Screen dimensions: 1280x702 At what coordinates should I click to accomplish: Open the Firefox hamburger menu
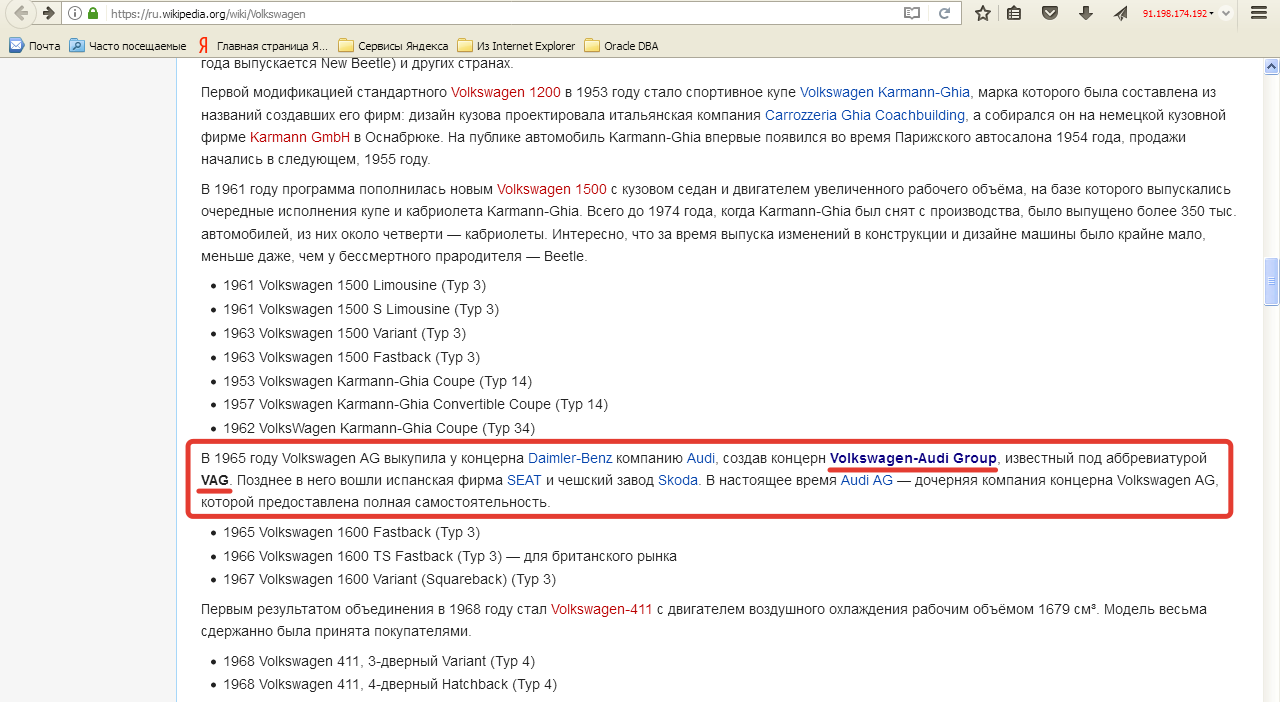tap(1259, 13)
